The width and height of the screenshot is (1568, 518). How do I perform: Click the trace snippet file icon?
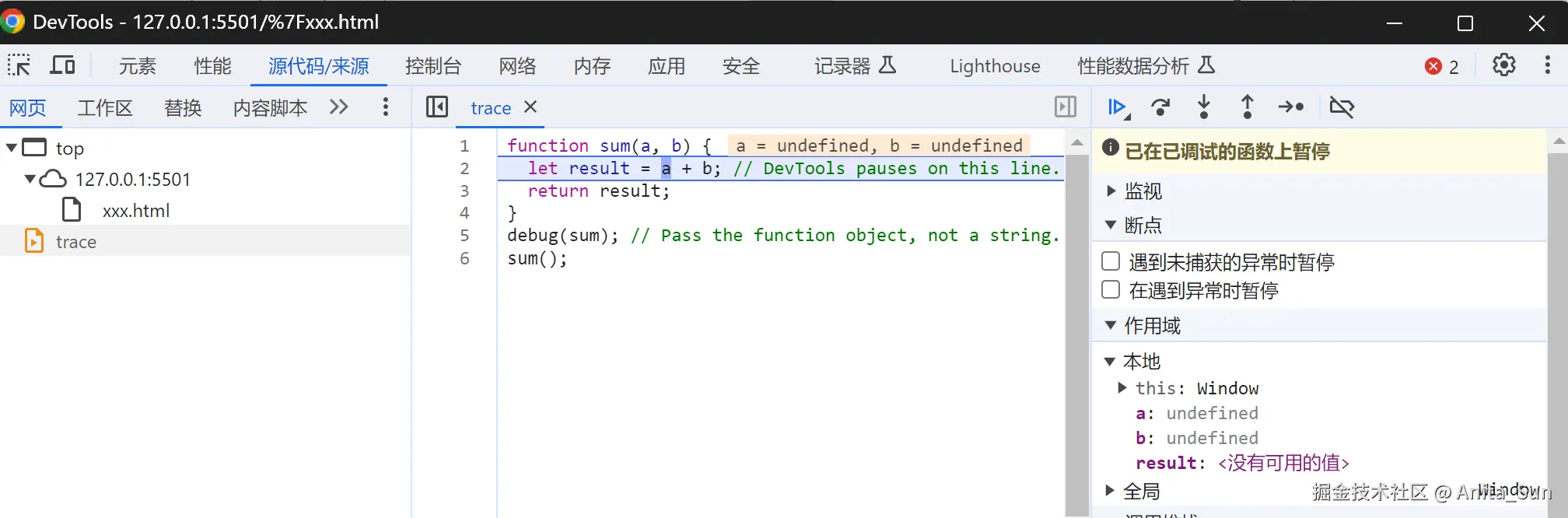[x=34, y=241]
